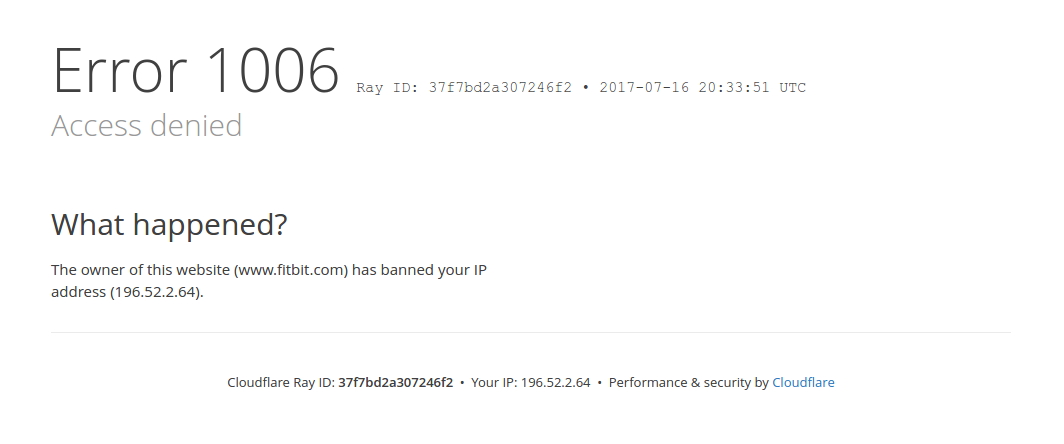Select the bold Ray ID in the footer
This screenshot has height=444, width=1064.
coord(395,382)
